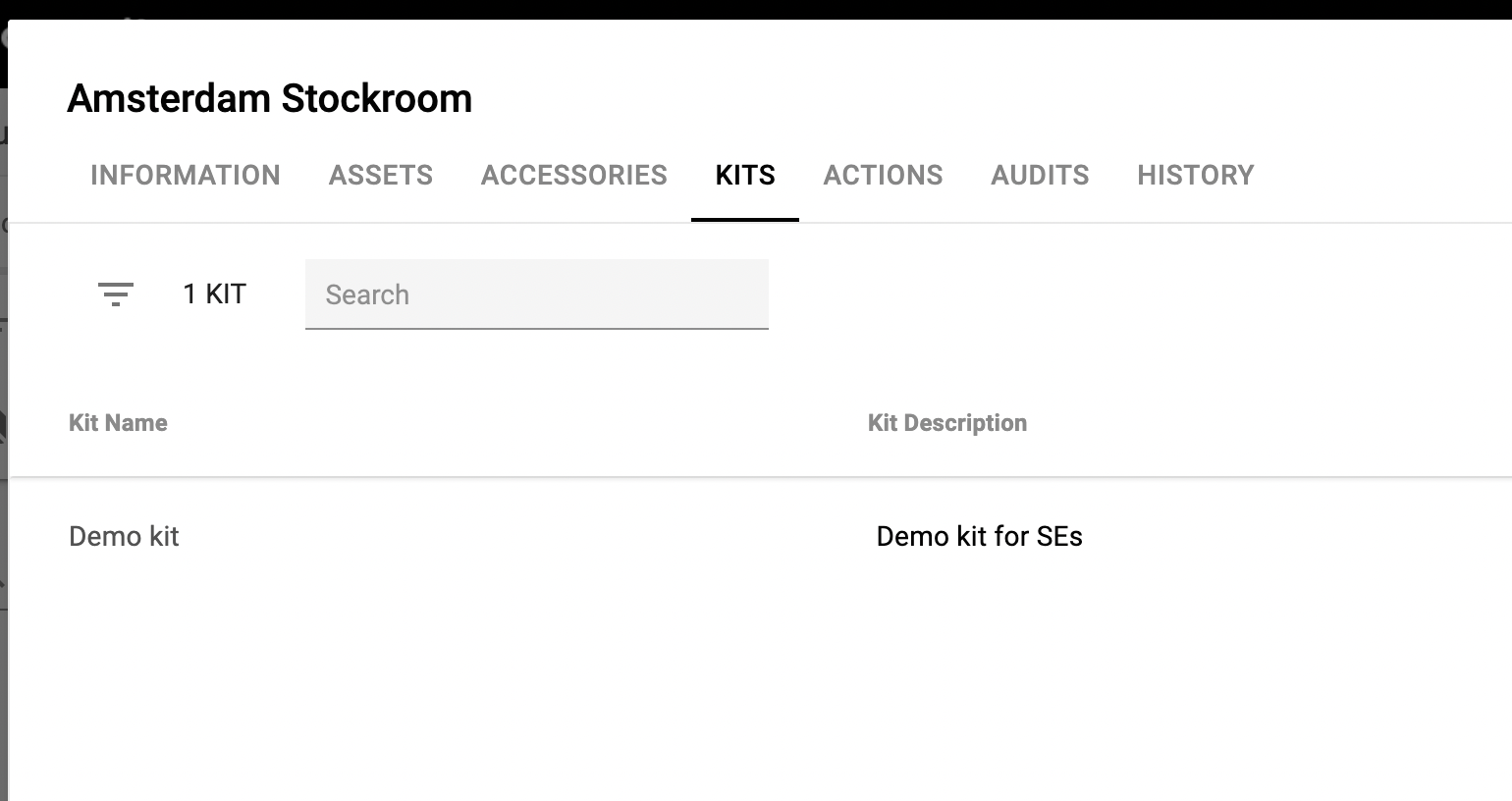
Task: Sort by the Kit Description column header
Action: coord(947,423)
